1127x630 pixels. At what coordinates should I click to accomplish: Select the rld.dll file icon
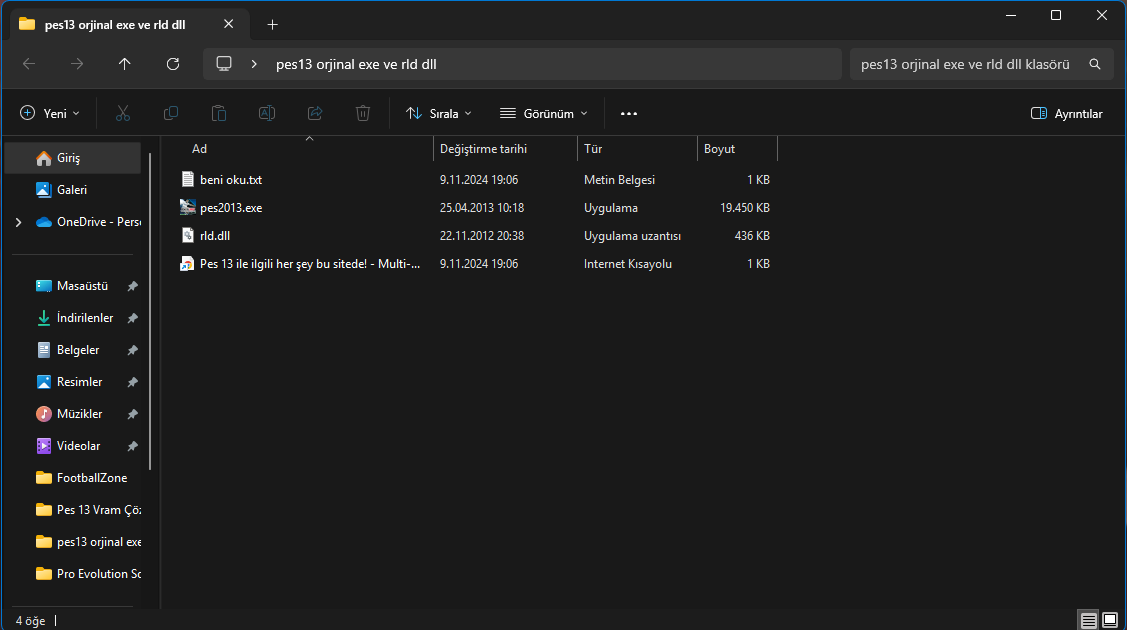click(x=188, y=236)
